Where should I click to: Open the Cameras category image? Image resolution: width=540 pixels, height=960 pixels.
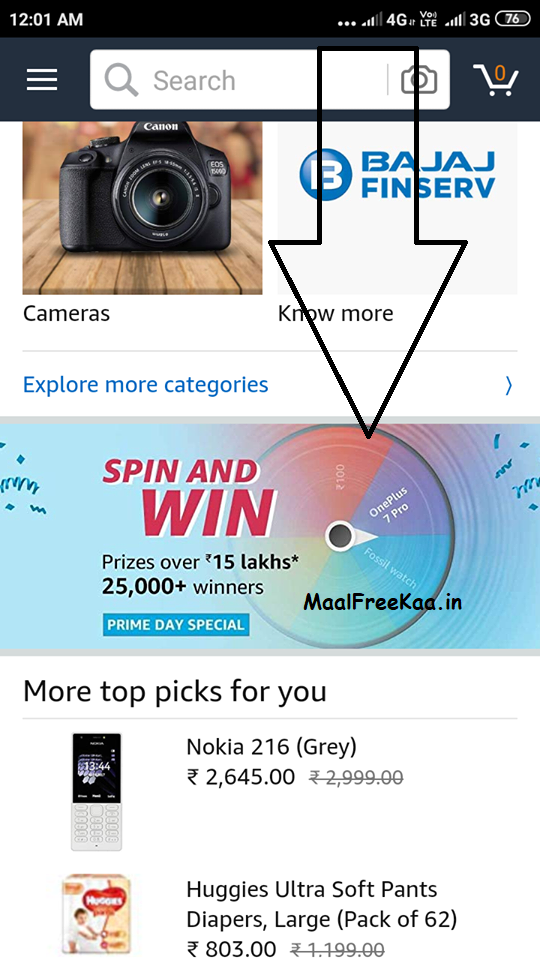[x=143, y=208]
